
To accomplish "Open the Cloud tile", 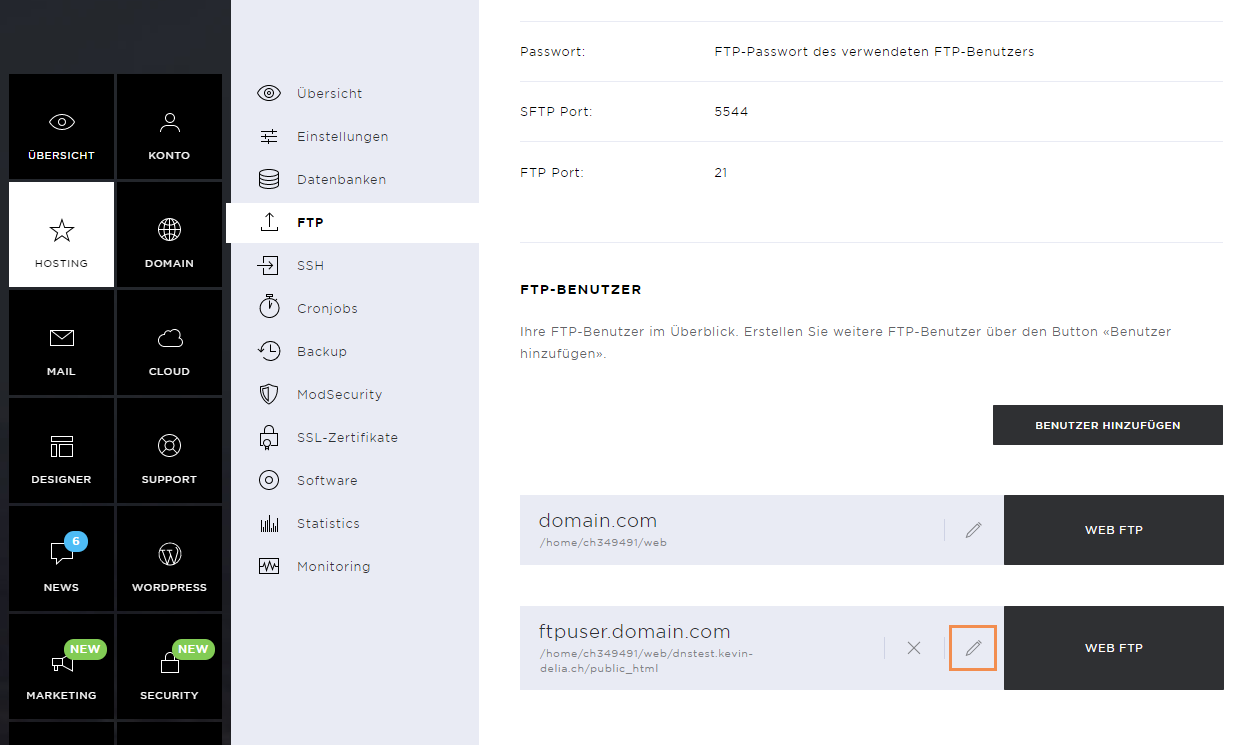I will click(169, 343).
